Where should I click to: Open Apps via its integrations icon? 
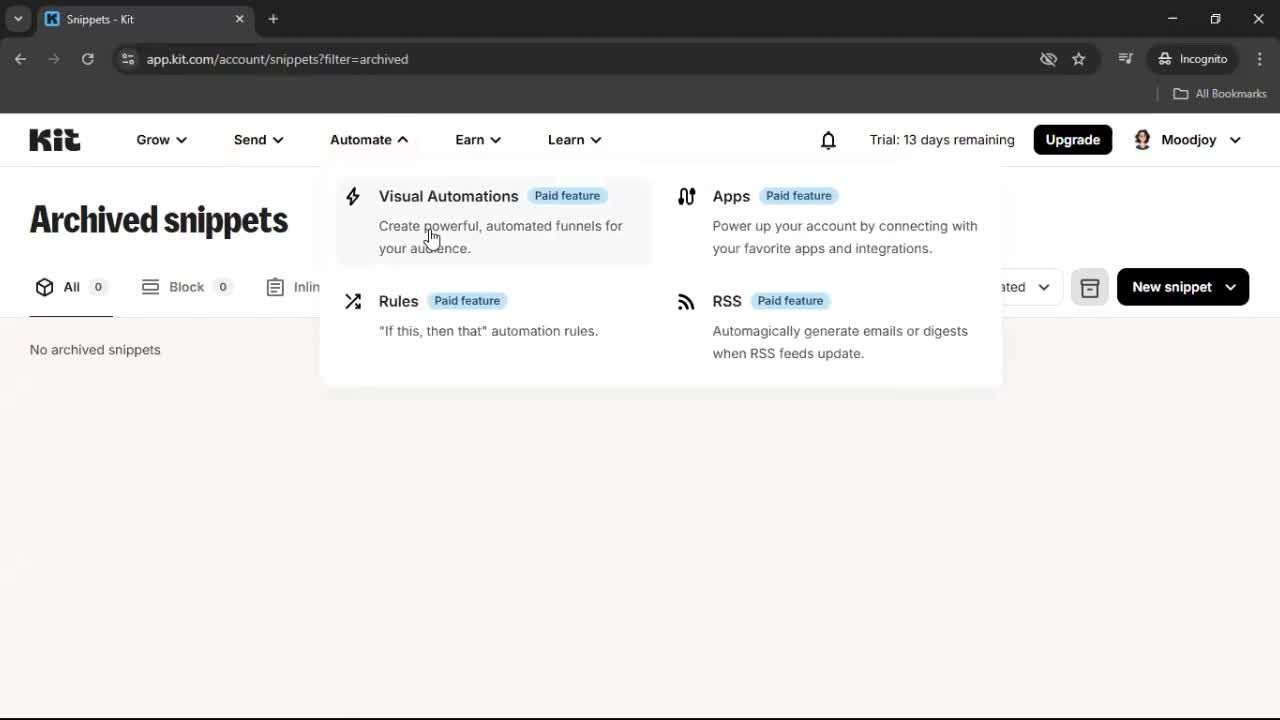click(686, 196)
